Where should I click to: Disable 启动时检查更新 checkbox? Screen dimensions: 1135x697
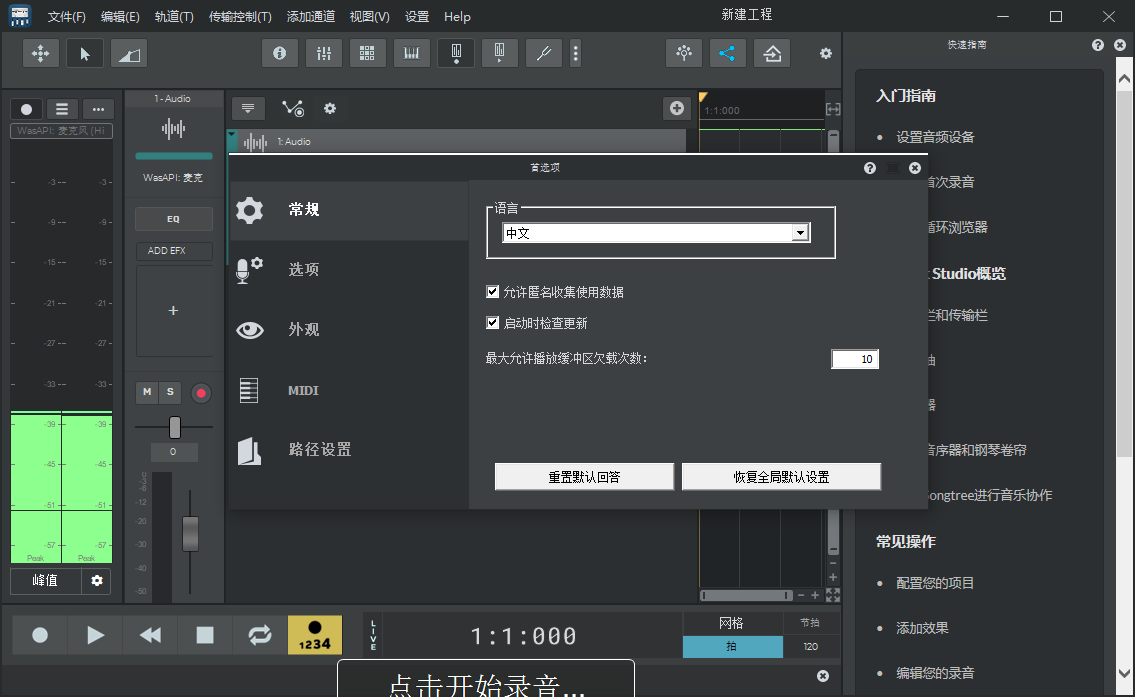pyautogui.click(x=492, y=322)
